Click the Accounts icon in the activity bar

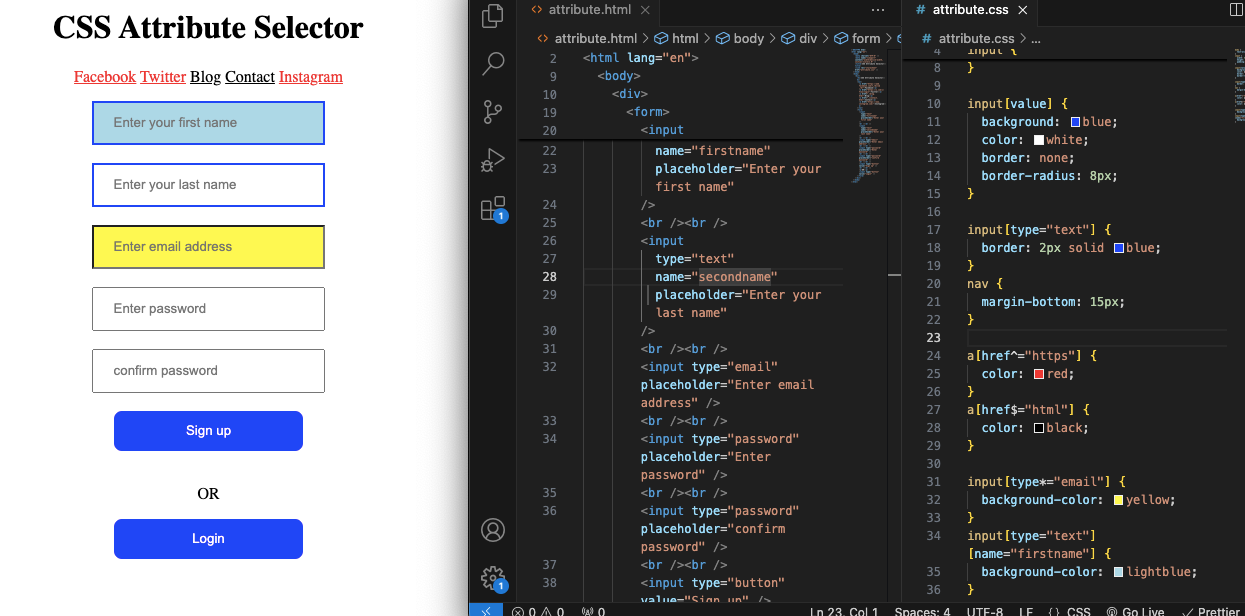click(492, 530)
